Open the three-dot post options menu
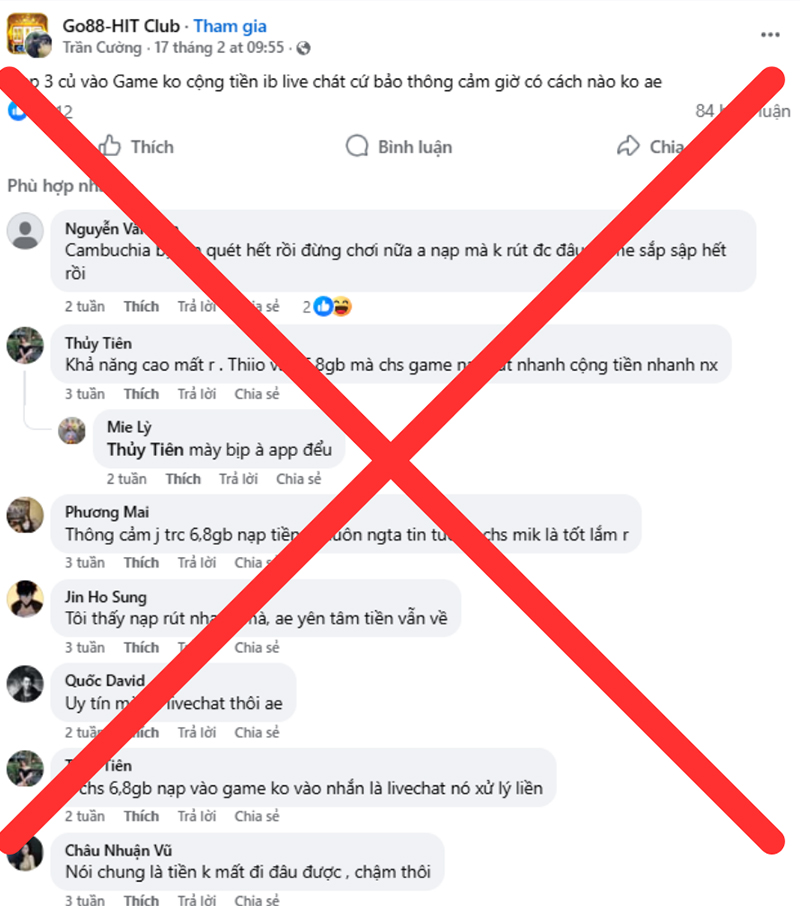Image resolution: width=800 pixels, height=906 pixels. pyautogui.click(x=770, y=35)
